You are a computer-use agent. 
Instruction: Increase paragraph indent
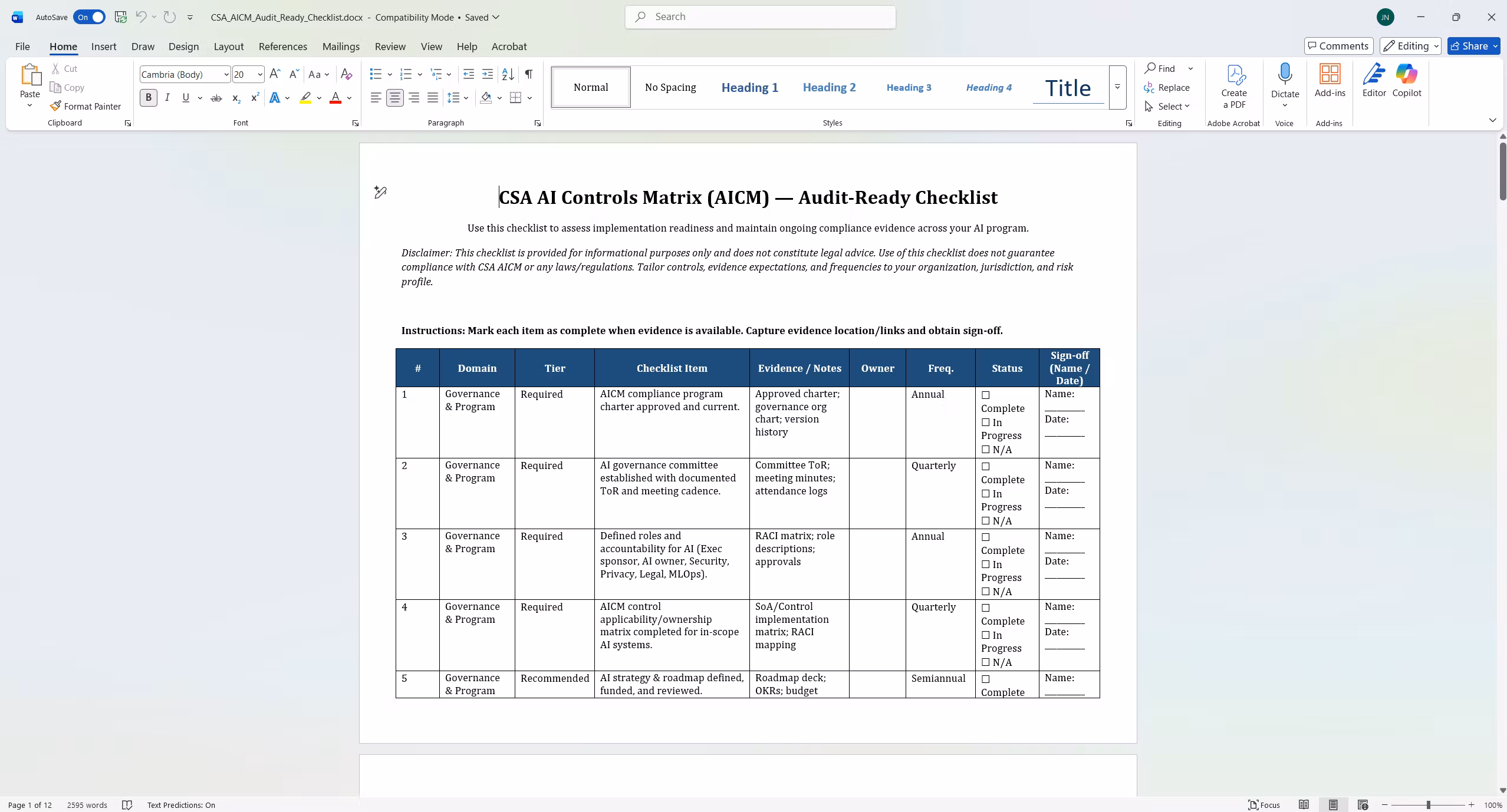pyautogui.click(x=488, y=74)
